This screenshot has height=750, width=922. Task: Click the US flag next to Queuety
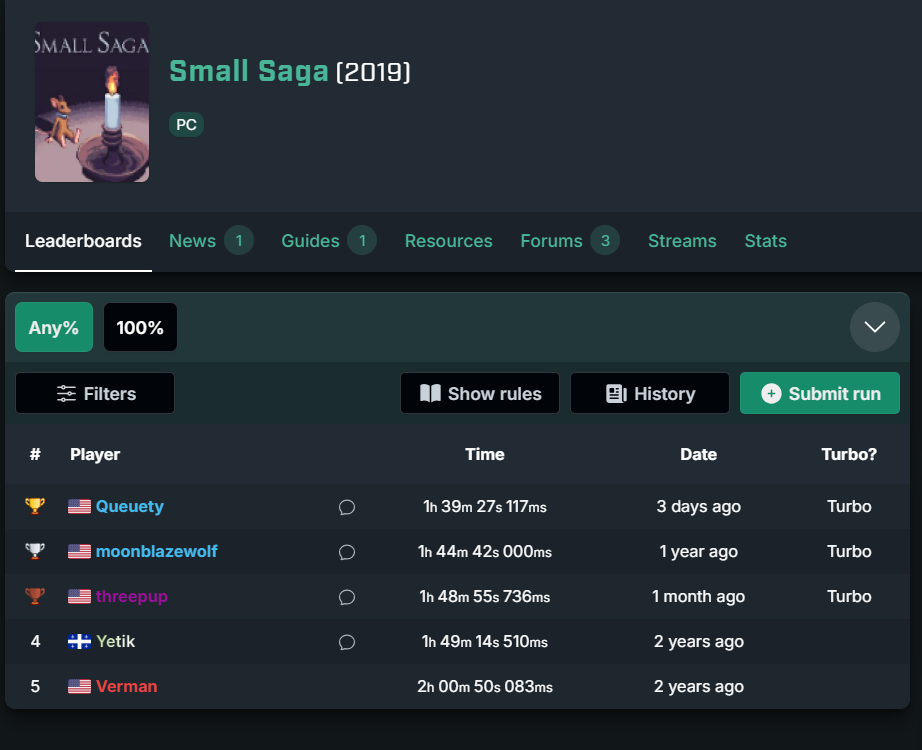click(79, 506)
